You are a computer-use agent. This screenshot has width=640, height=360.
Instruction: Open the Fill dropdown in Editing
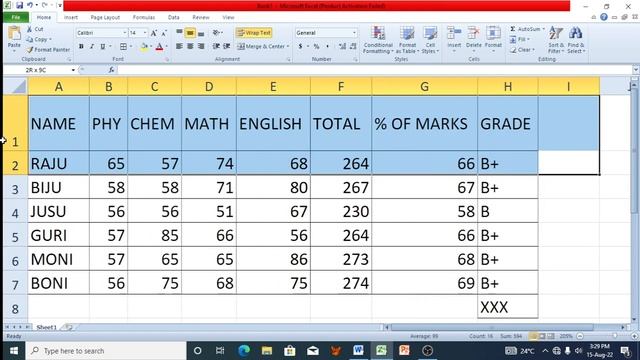[x=519, y=40]
